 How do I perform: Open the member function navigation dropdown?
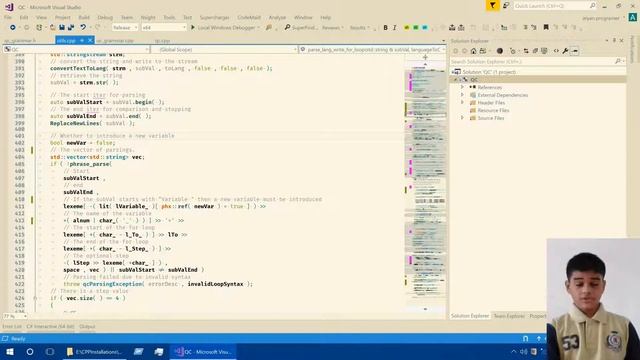click(372, 49)
